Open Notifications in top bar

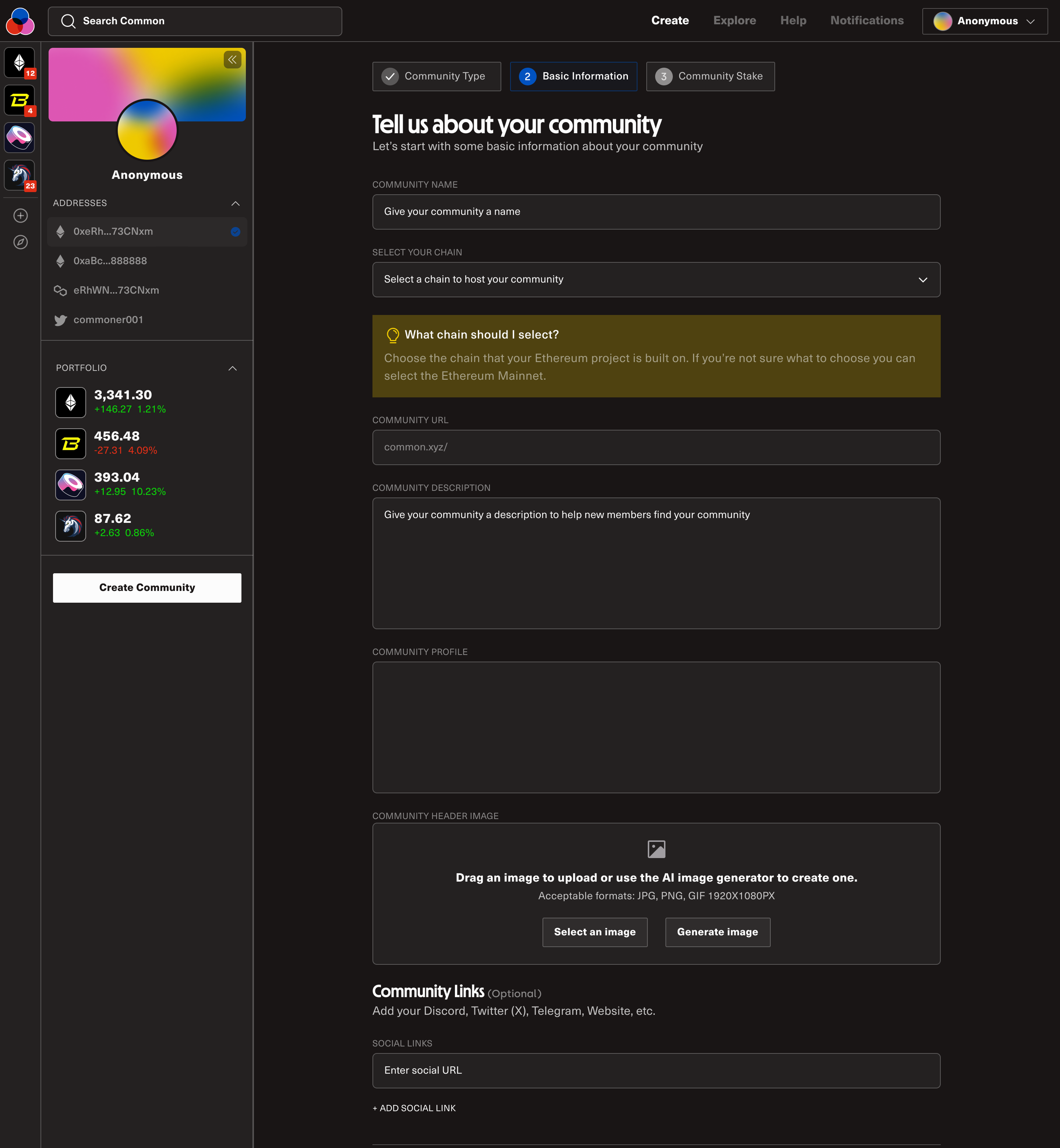[x=867, y=21]
